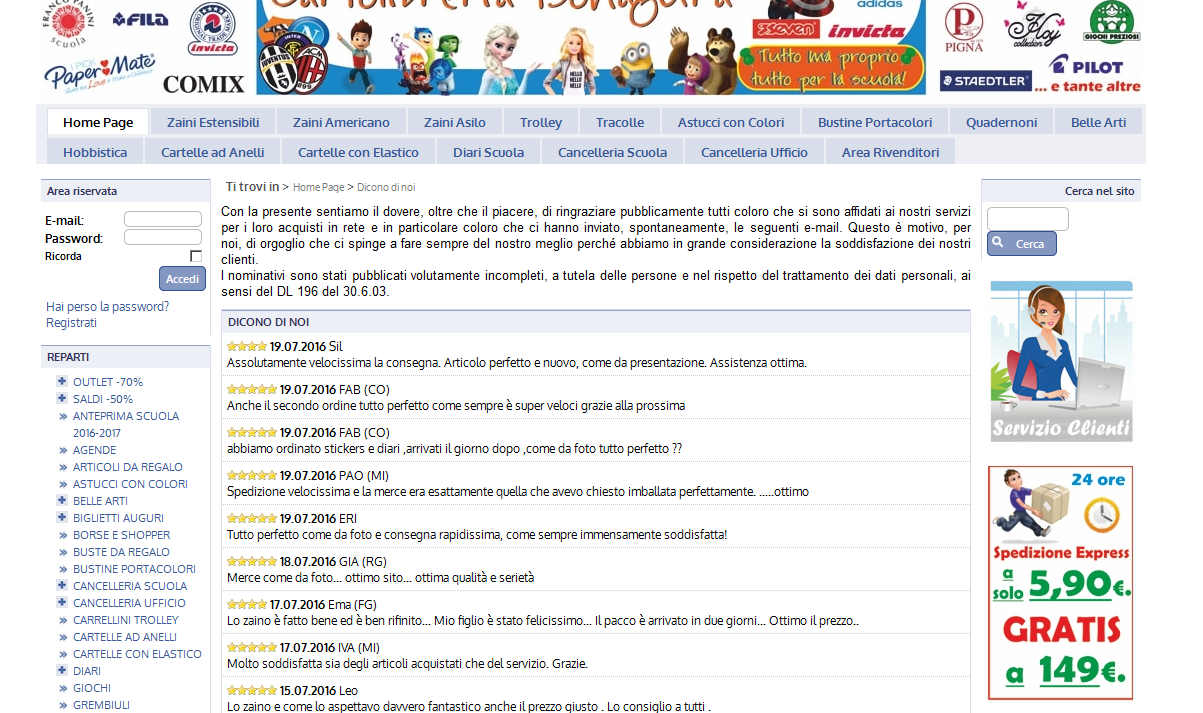Screen dimensions: 1203x713
Task: Tick the Ricorda checkbox
Action: pos(196,256)
